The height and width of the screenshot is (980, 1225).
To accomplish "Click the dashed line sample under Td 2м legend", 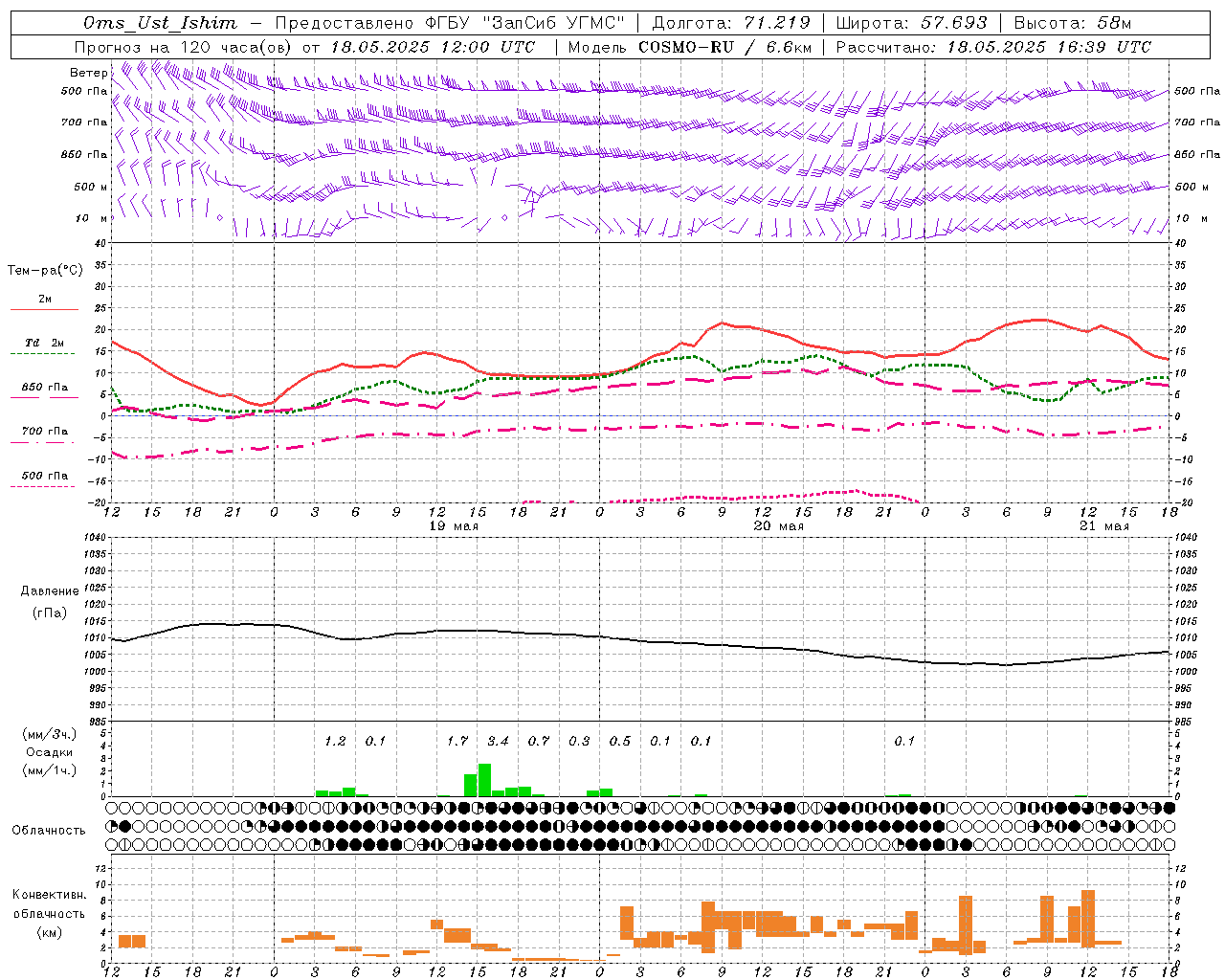I will tap(44, 354).
